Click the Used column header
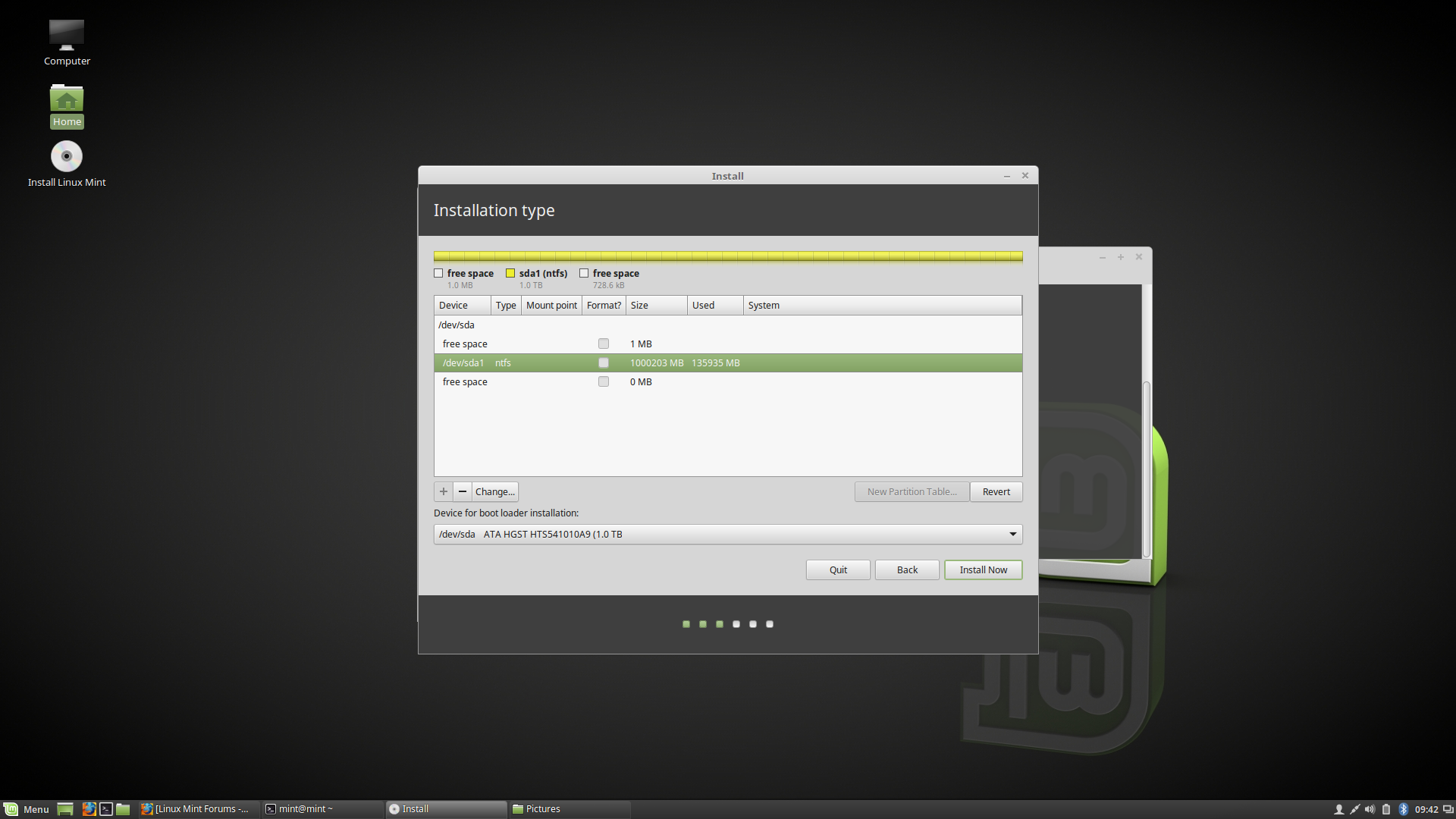The width and height of the screenshot is (1456, 819). (x=715, y=305)
